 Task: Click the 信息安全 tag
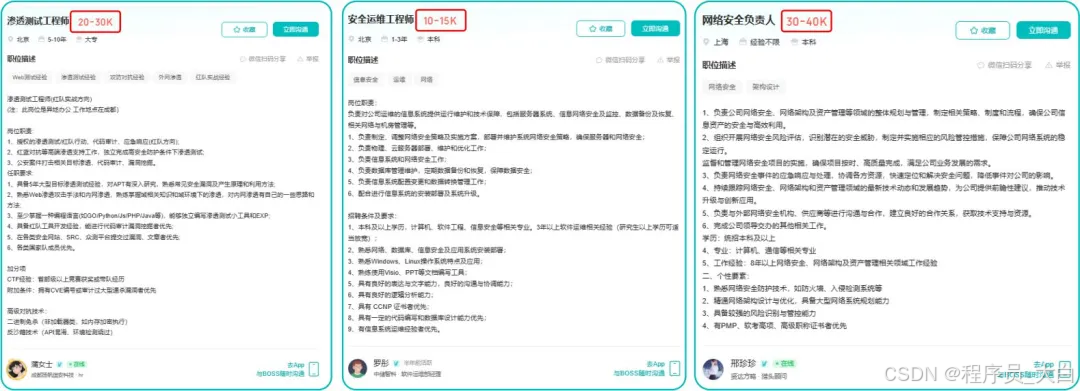coord(366,80)
